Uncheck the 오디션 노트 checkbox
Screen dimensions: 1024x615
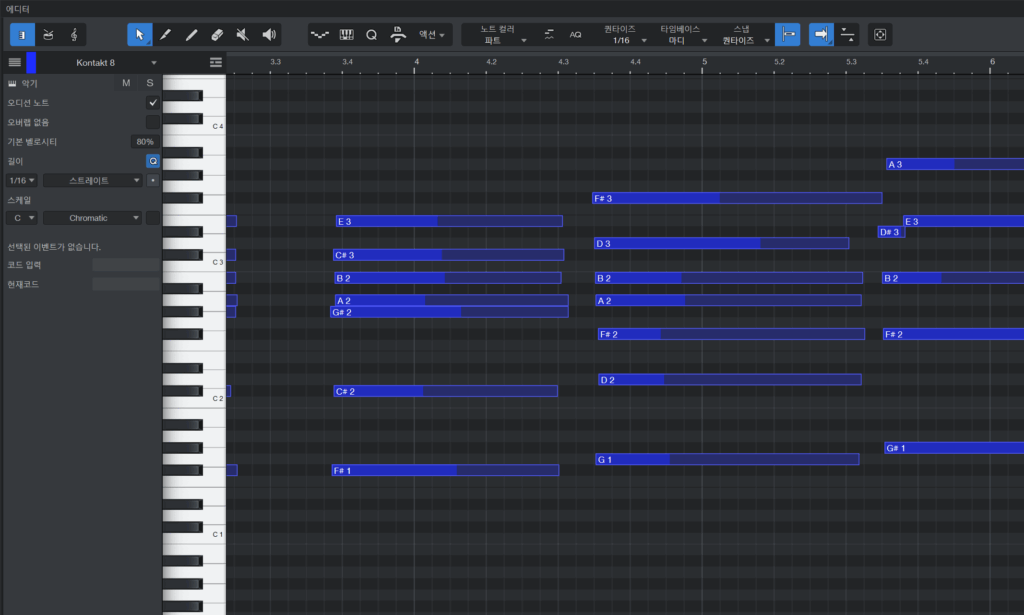153,103
